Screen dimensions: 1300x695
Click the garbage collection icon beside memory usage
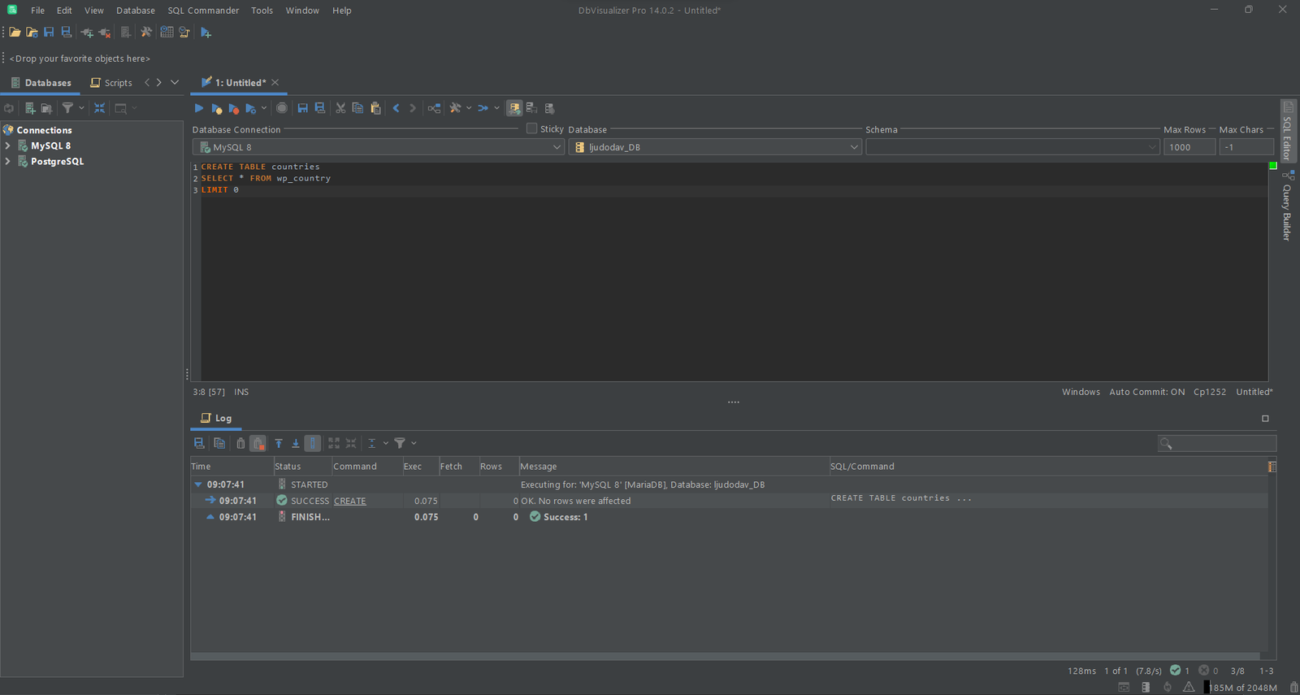[x=1294, y=687]
